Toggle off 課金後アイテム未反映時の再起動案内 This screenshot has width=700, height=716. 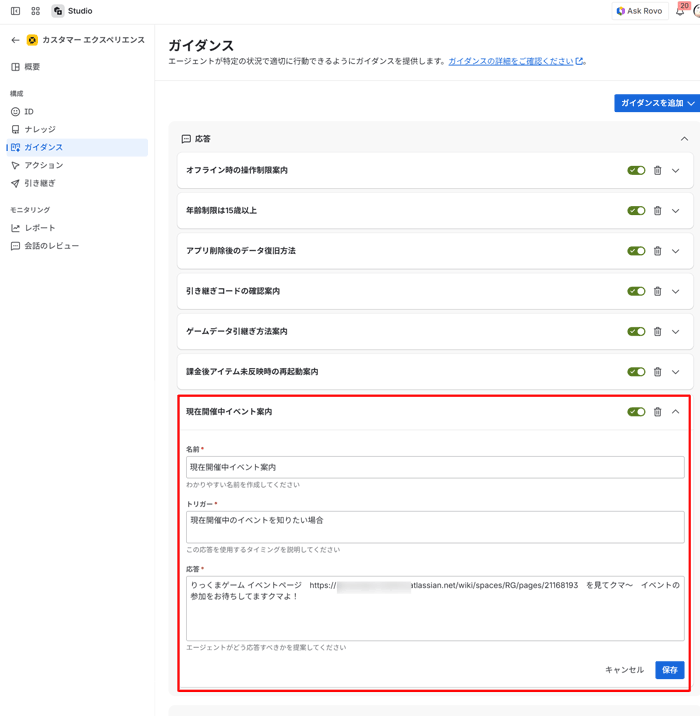pos(636,372)
